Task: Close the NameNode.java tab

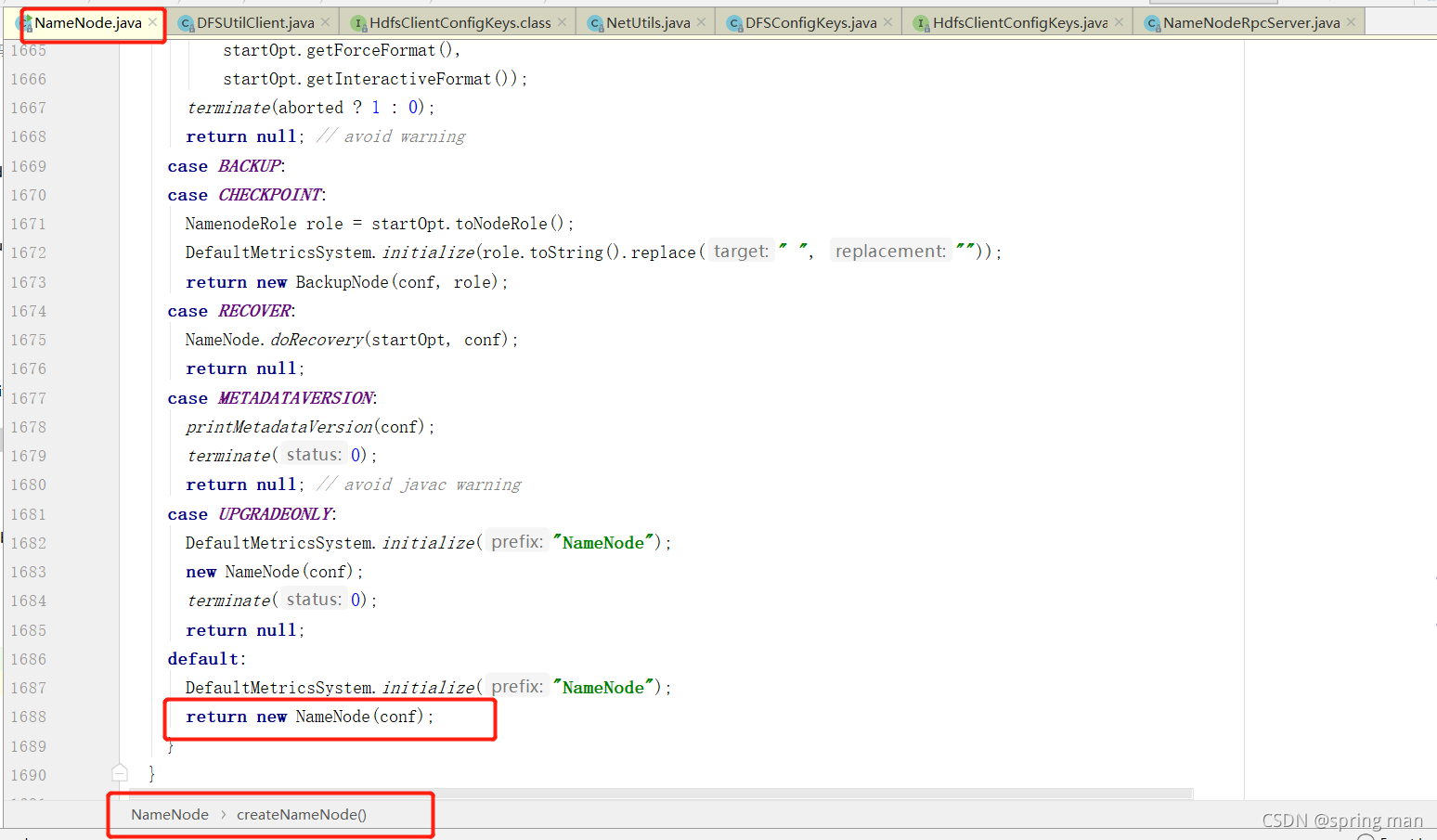Action: point(152,22)
